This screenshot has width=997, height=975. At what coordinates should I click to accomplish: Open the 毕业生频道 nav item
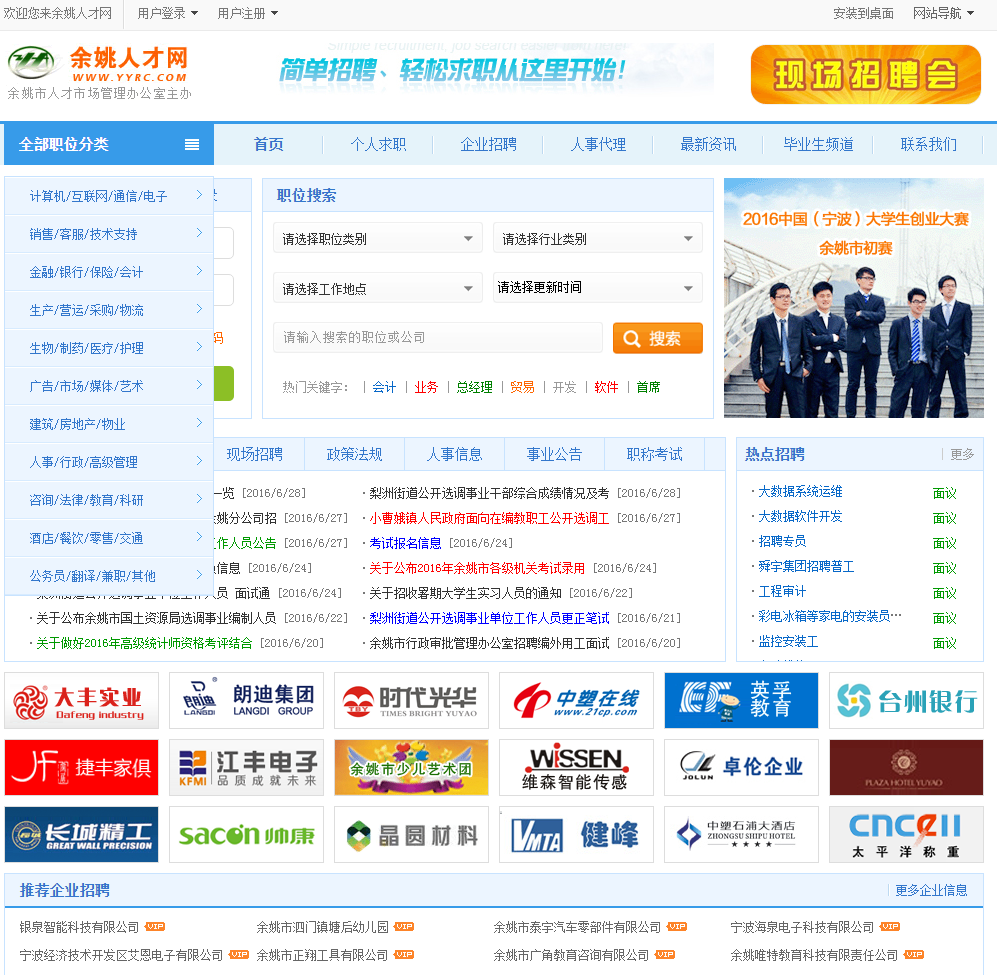pos(818,144)
